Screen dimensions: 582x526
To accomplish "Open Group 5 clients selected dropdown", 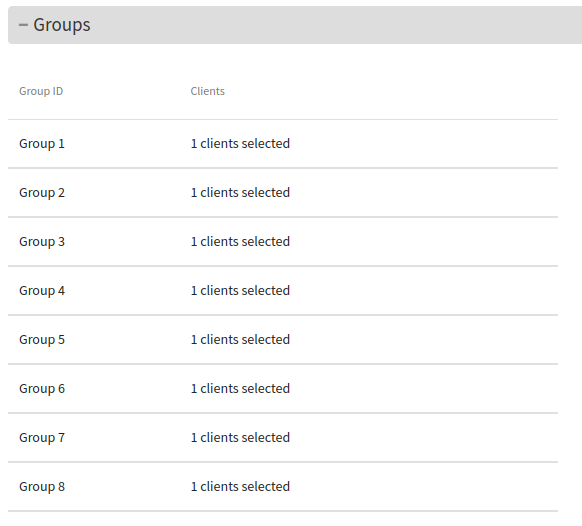I will 240,340.
